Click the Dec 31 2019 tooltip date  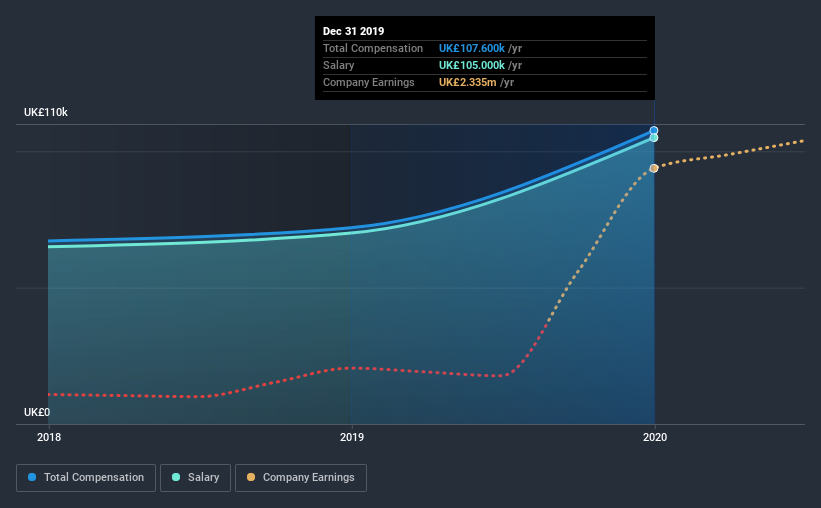[353, 31]
